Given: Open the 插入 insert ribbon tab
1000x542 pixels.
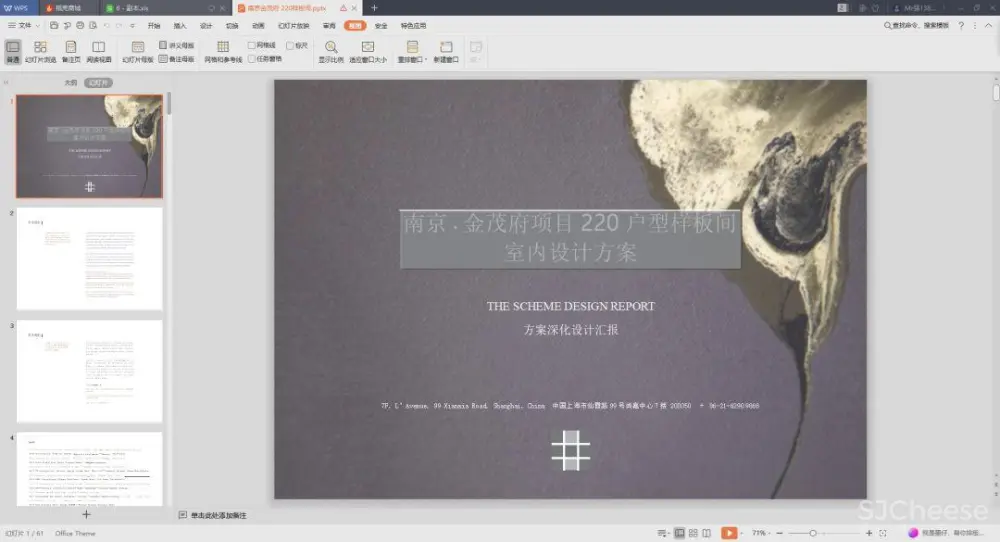Looking at the screenshot, I should [x=180, y=25].
